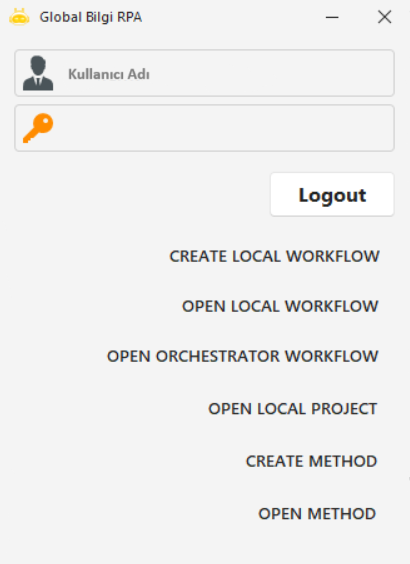Screen dimensions: 410x564
Task: Start a new local workflow
Action: pos(274,256)
